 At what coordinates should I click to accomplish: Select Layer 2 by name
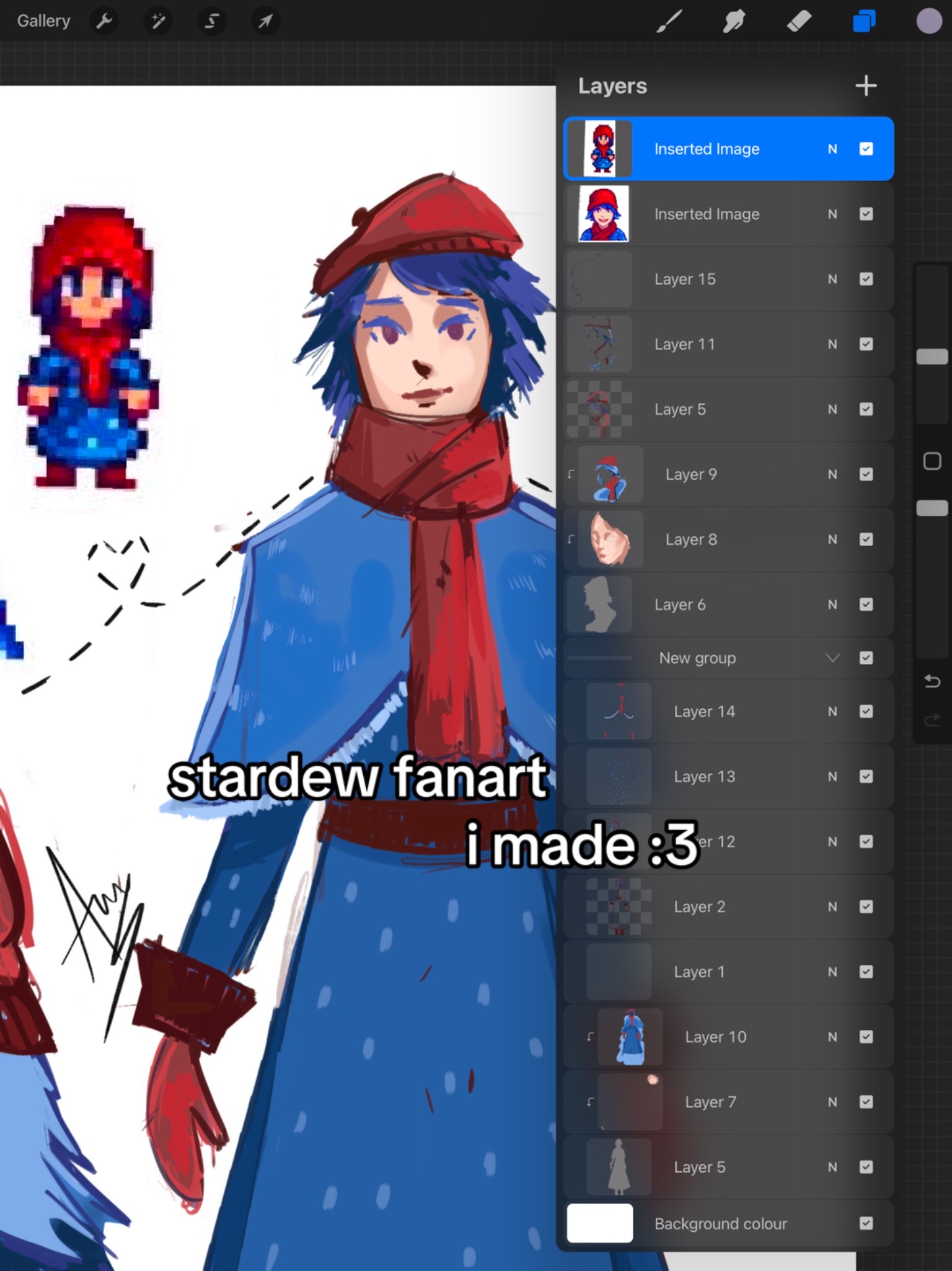point(700,906)
